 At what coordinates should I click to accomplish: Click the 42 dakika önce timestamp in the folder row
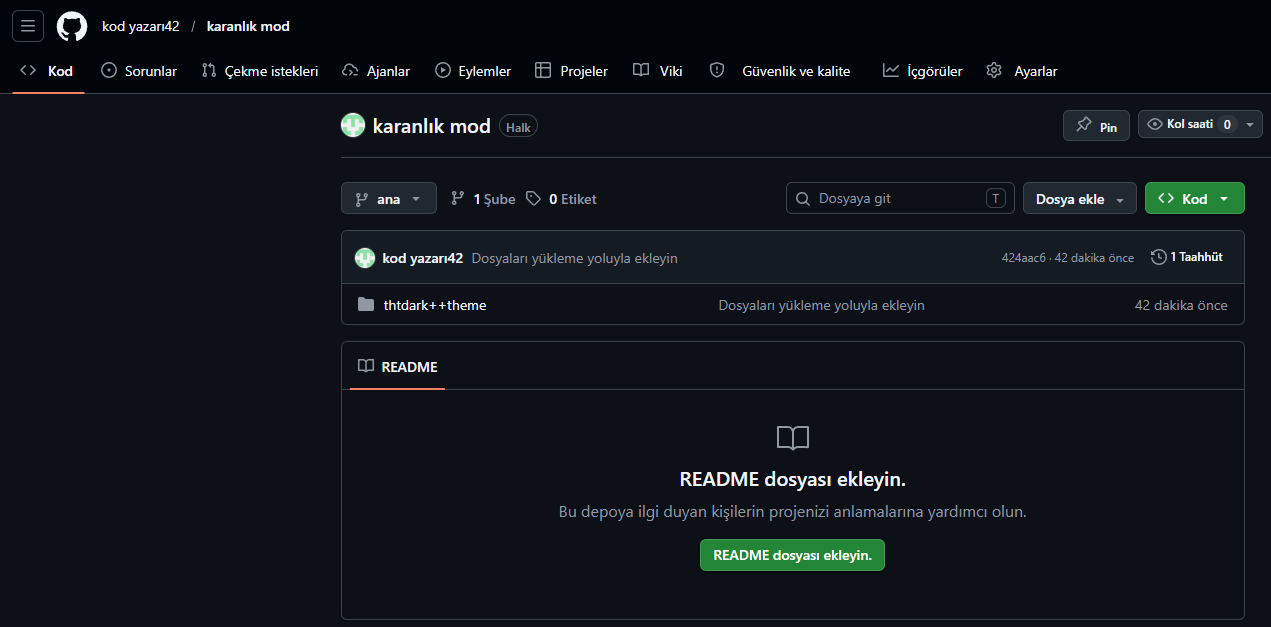pyautogui.click(x=1181, y=305)
